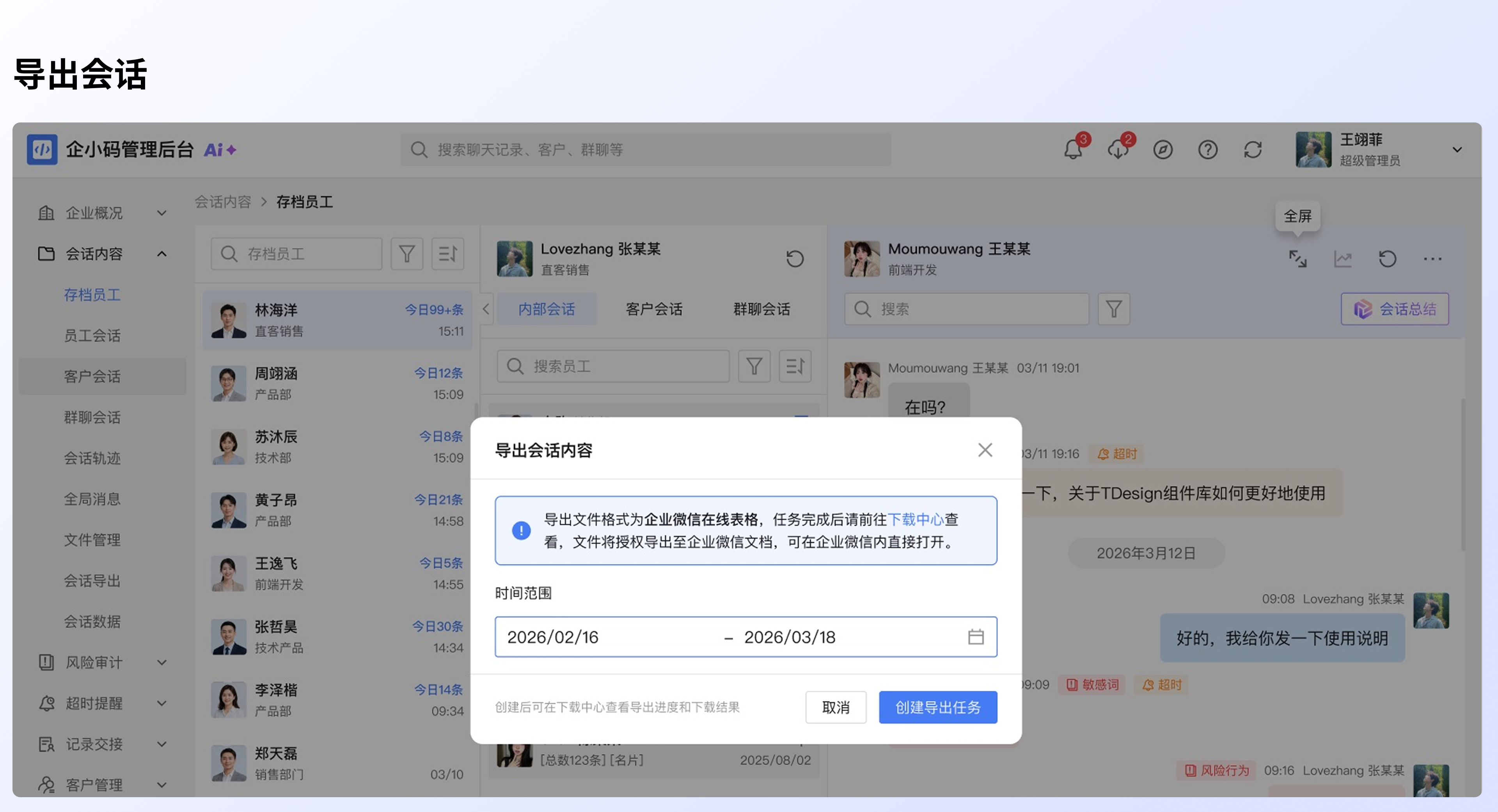Click the history refresh icon beside Moumouwang
Screen dimensions: 1498x812
coord(1388,259)
